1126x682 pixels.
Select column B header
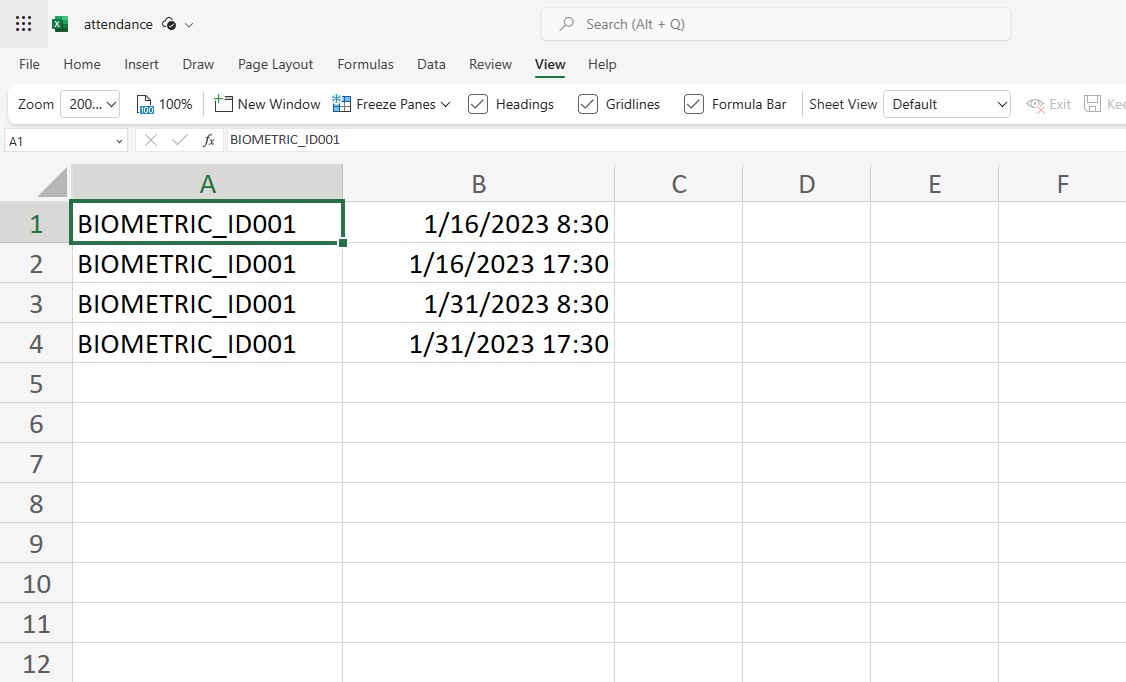pos(479,184)
